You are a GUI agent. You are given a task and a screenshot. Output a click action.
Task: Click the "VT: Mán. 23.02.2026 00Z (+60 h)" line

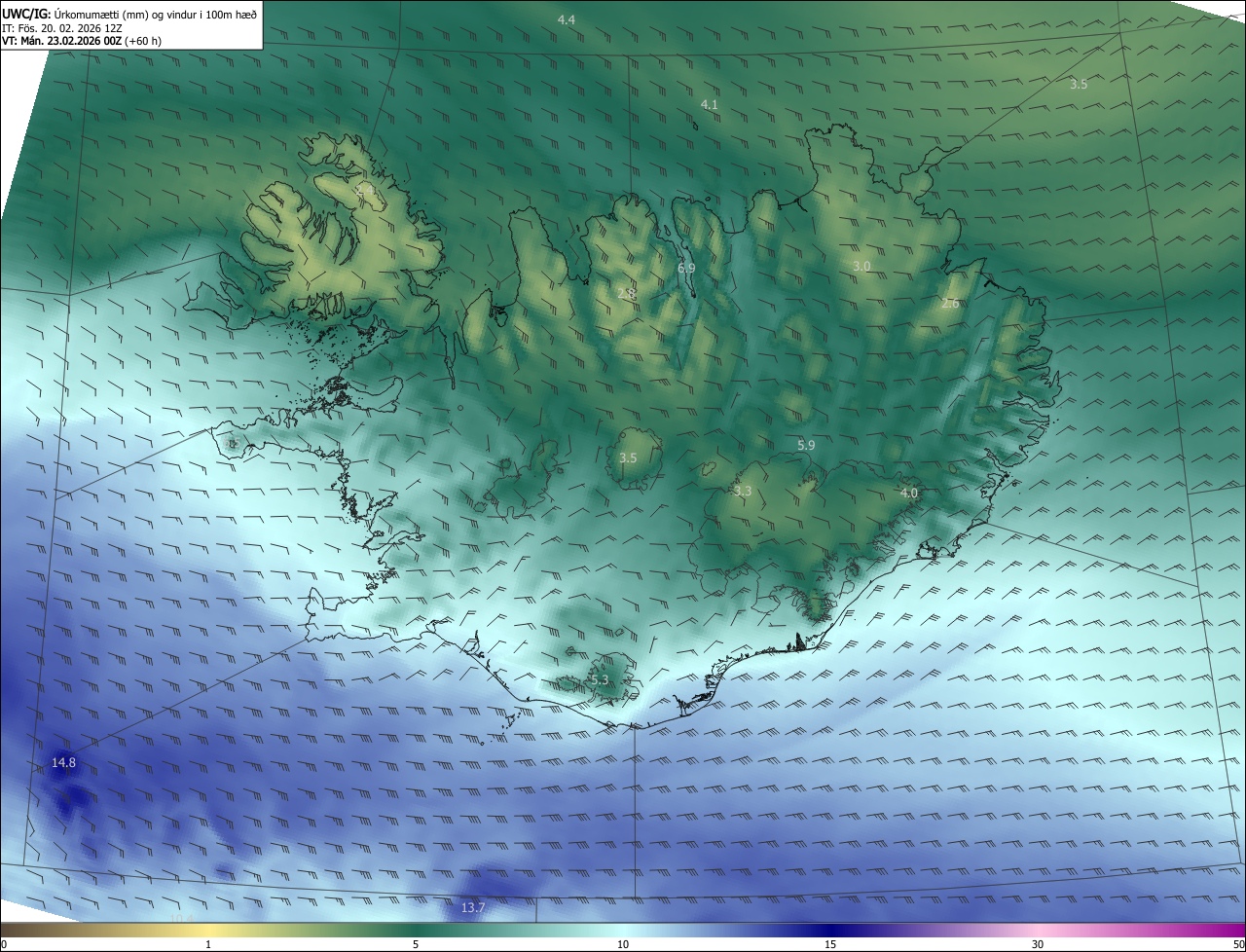click(x=82, y=41)
